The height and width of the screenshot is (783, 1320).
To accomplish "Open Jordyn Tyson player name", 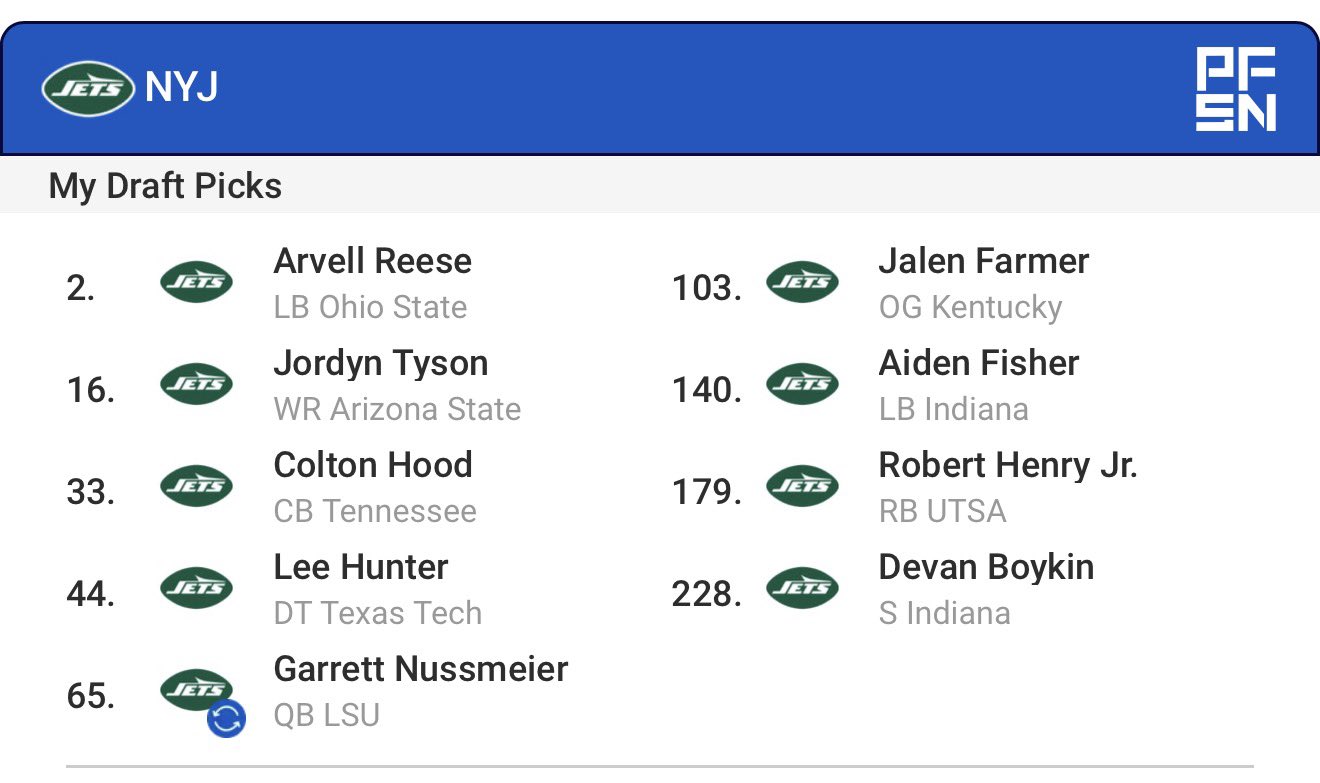I will coord(381,363).
